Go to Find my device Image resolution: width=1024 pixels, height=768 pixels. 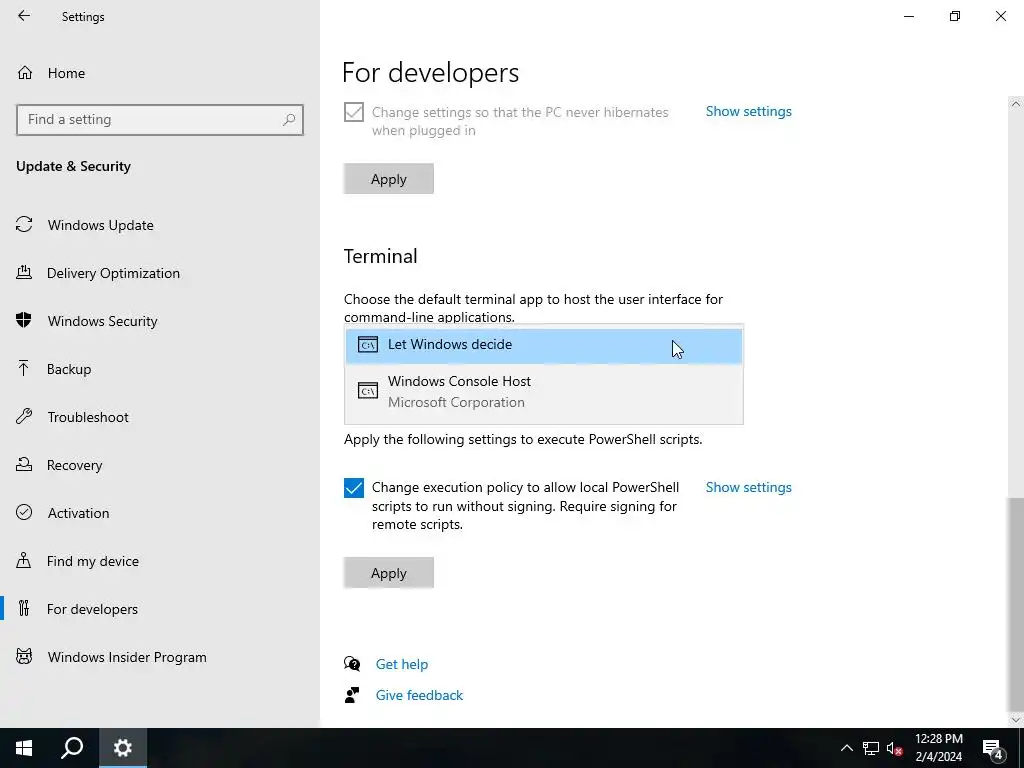click(x=92, y=561)
